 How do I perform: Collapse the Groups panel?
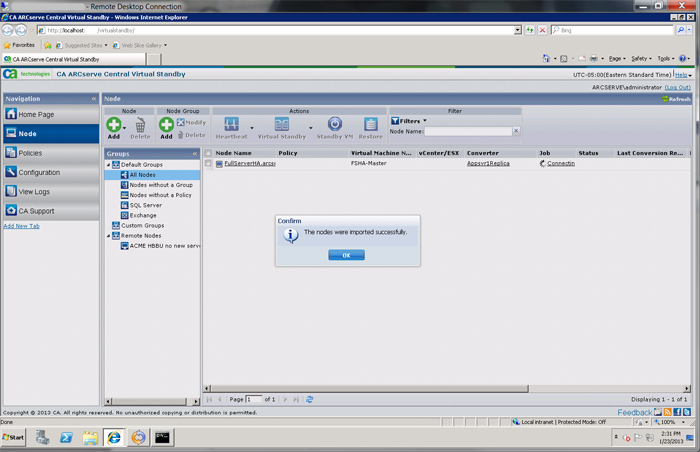point(195,154)
